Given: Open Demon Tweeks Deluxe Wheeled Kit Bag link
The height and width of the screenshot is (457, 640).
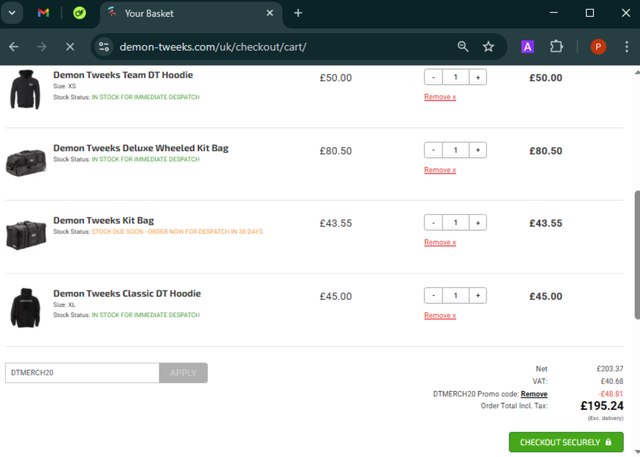Looking at the screenshot, I should 141,148.
